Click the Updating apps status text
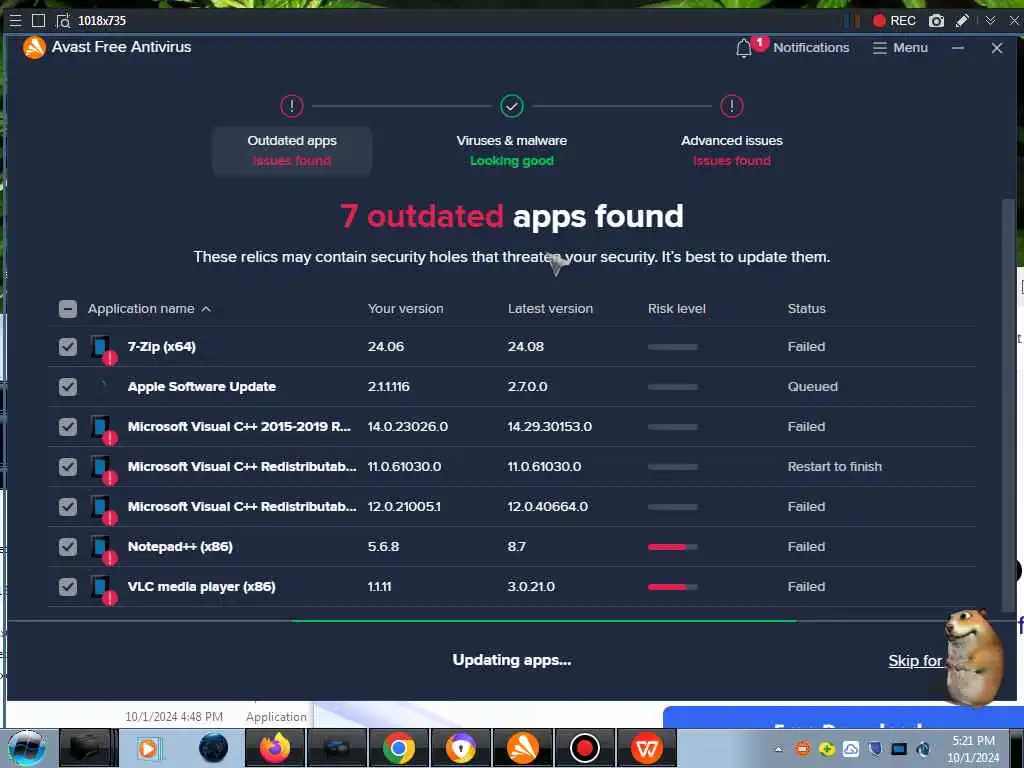This screenshot has height=768, width=1024. [512, 660]
